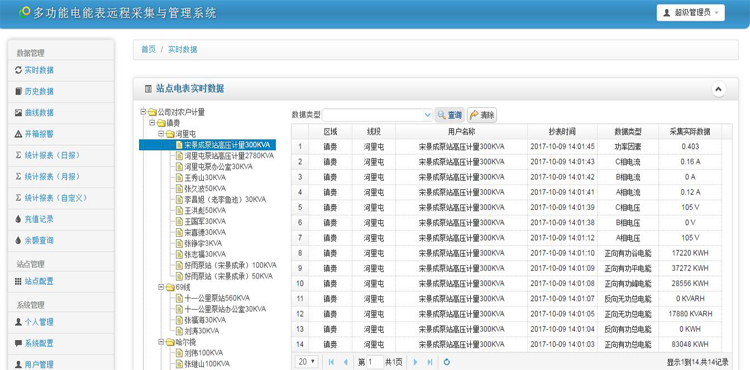Collapse the 站点电表实时数据 panel
The height and width of the screenshot is (370, 750).
click(718, 89)
